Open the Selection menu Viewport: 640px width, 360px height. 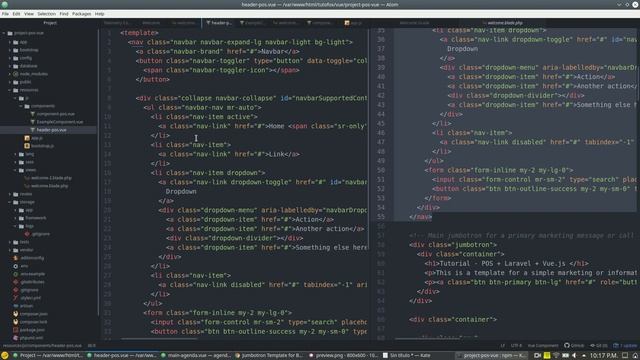click(46, 13)
